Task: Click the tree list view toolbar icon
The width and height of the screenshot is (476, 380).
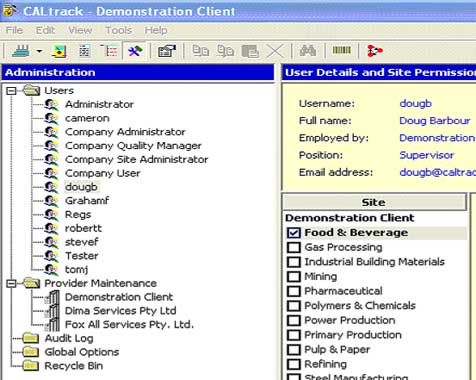Action: pyautogui.click(x=109, y=51)
